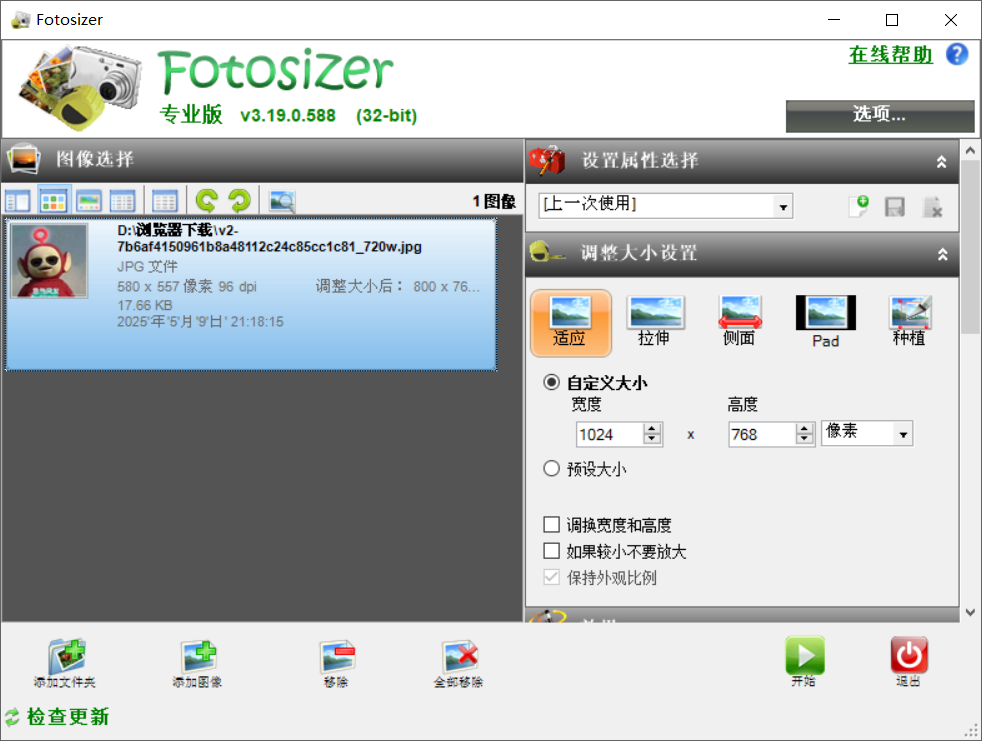Open the image preview magnifier icon
The image size is (982, 741).
point(283,201)
